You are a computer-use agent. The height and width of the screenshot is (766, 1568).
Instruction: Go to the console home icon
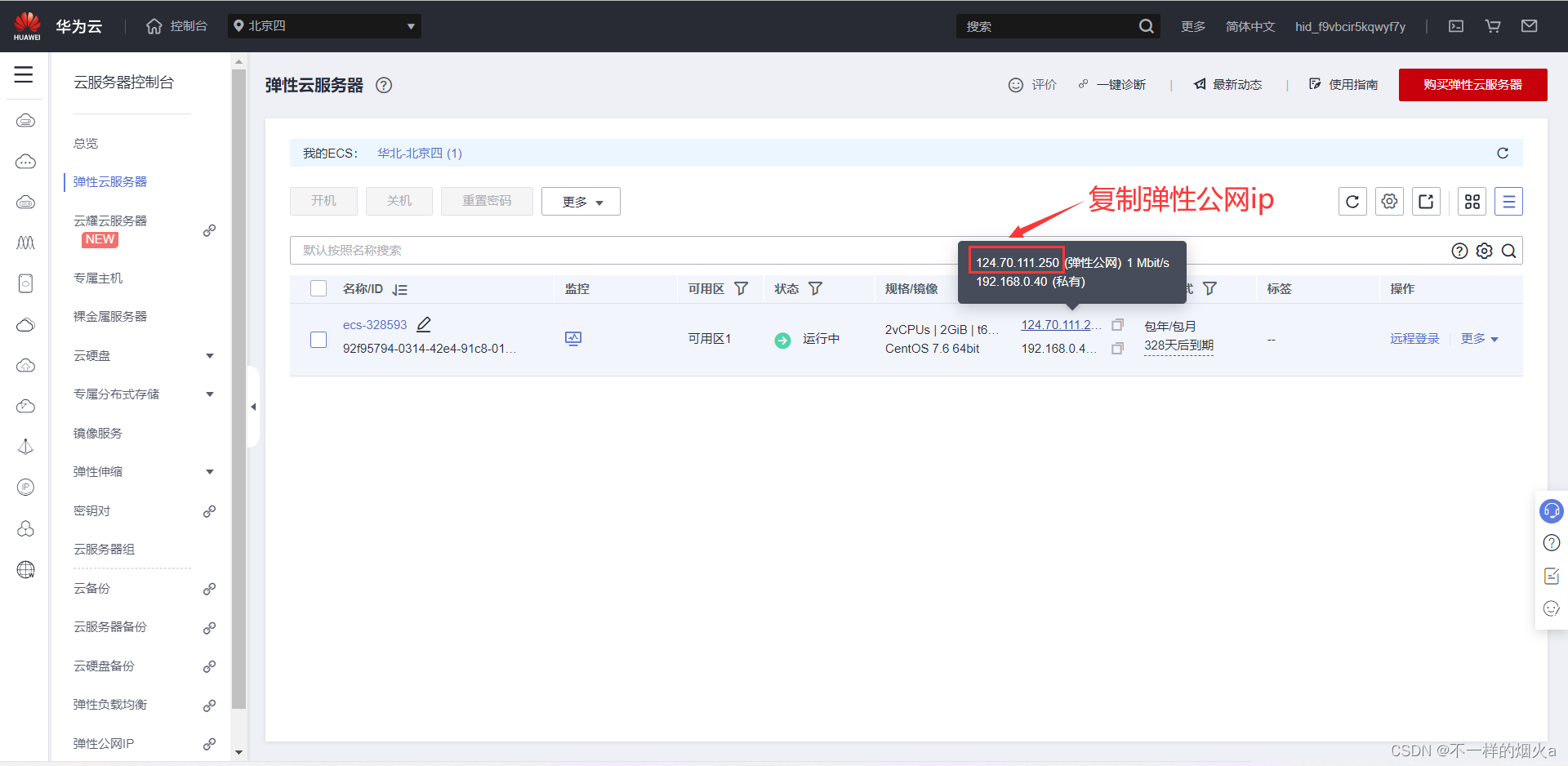click(154, 26)
